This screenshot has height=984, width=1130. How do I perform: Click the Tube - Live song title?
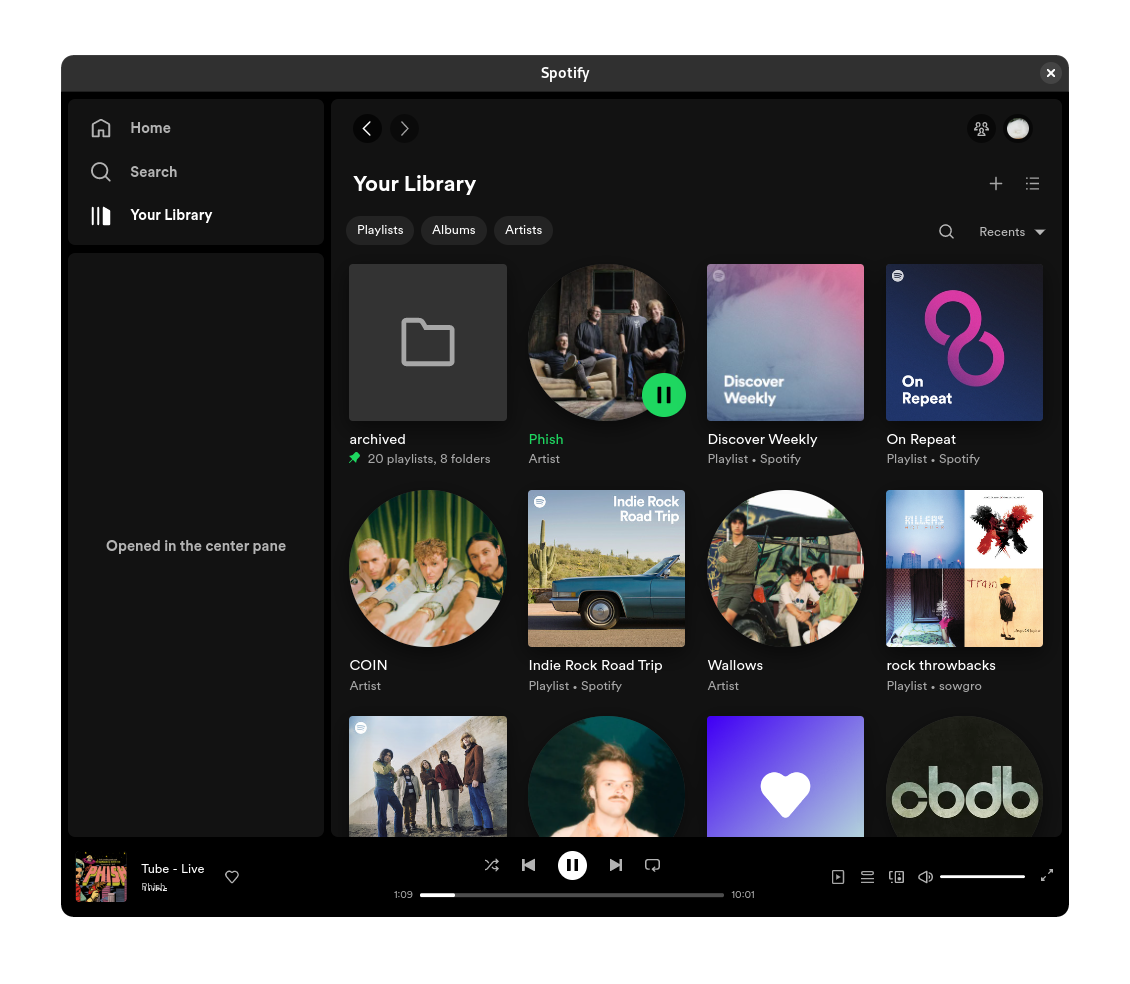click(172, 869)
